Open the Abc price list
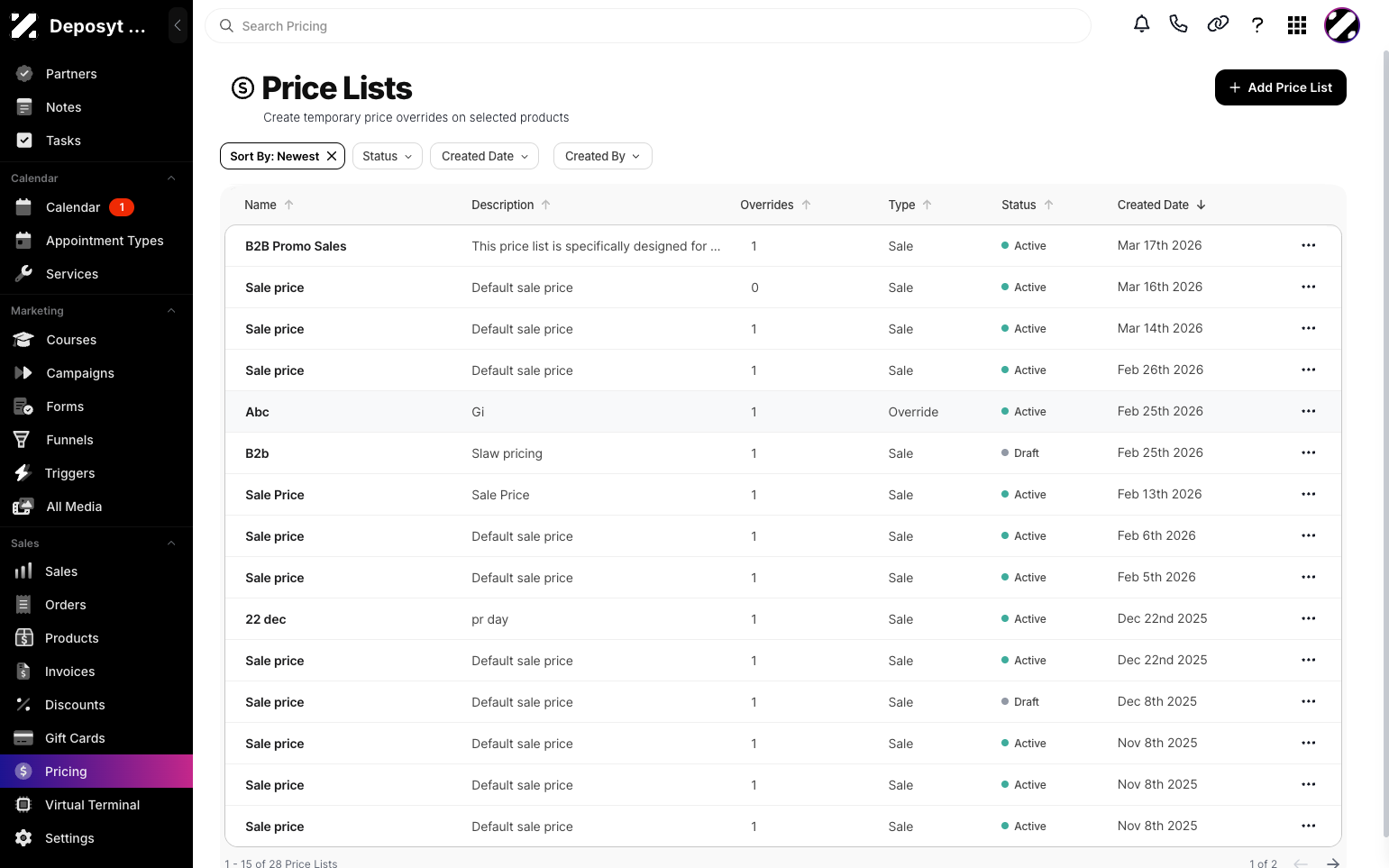Image resolution: width=1389 pixels, height=868 pixels. pyautogui.click(x=257, y=412)
